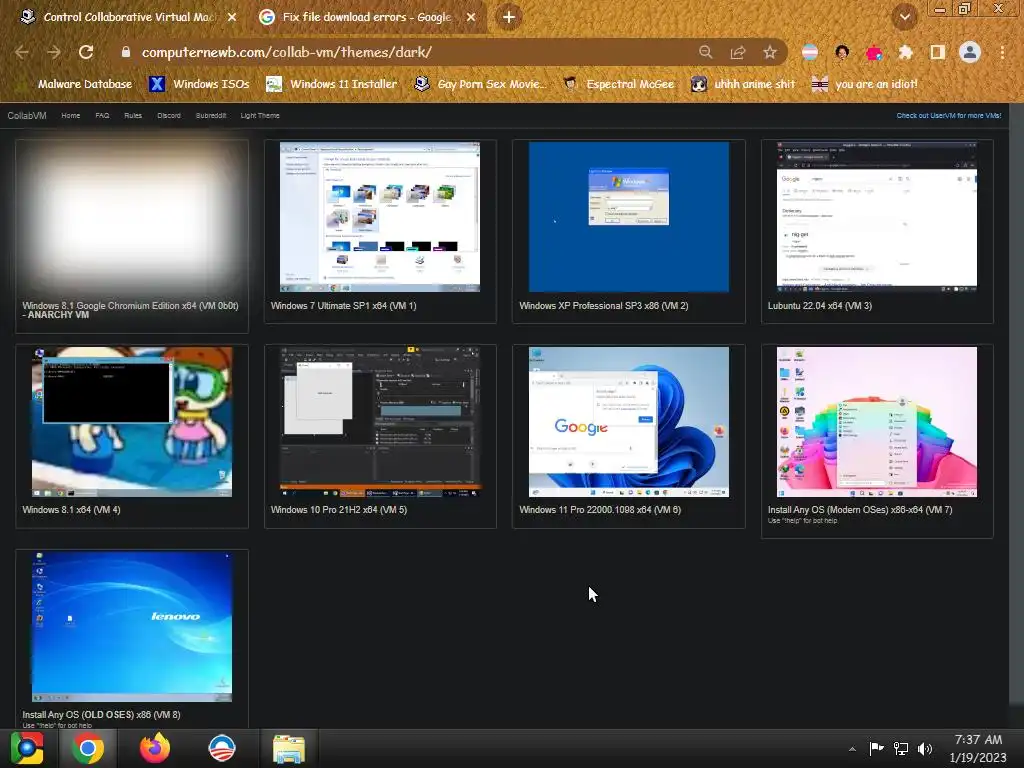Open the Chrome profile avatar icon
Image resolution: width=1024 pixels, height=768 pixels.
coord(970,52)
